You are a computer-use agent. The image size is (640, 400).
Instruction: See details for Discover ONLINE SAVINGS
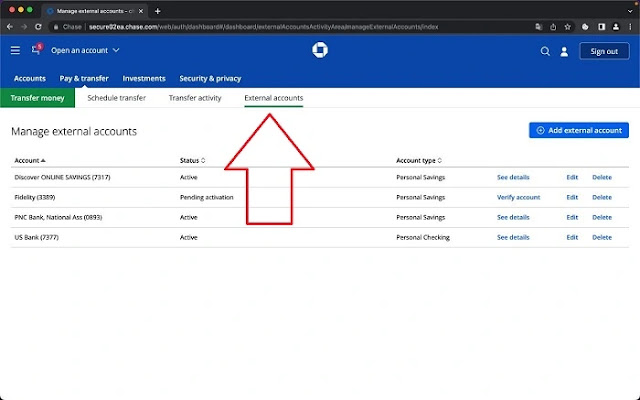[513, 177]
